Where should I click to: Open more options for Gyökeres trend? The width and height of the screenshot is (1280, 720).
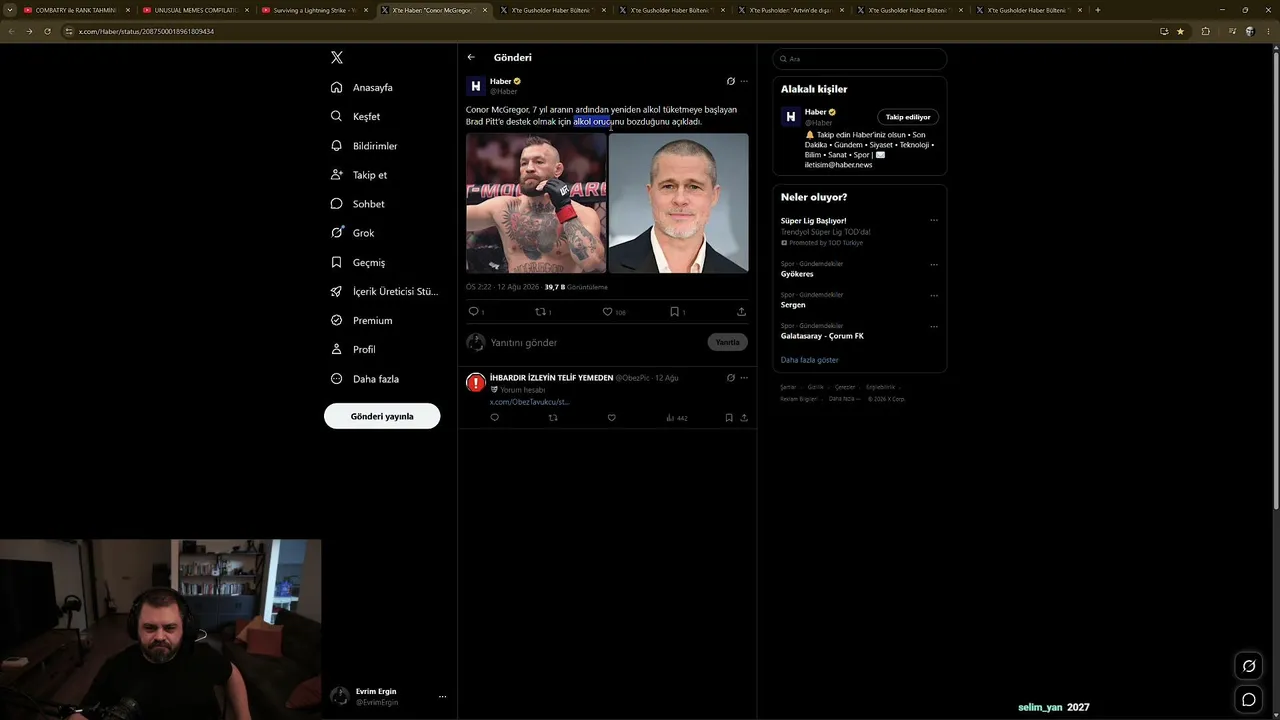point(934,265)
